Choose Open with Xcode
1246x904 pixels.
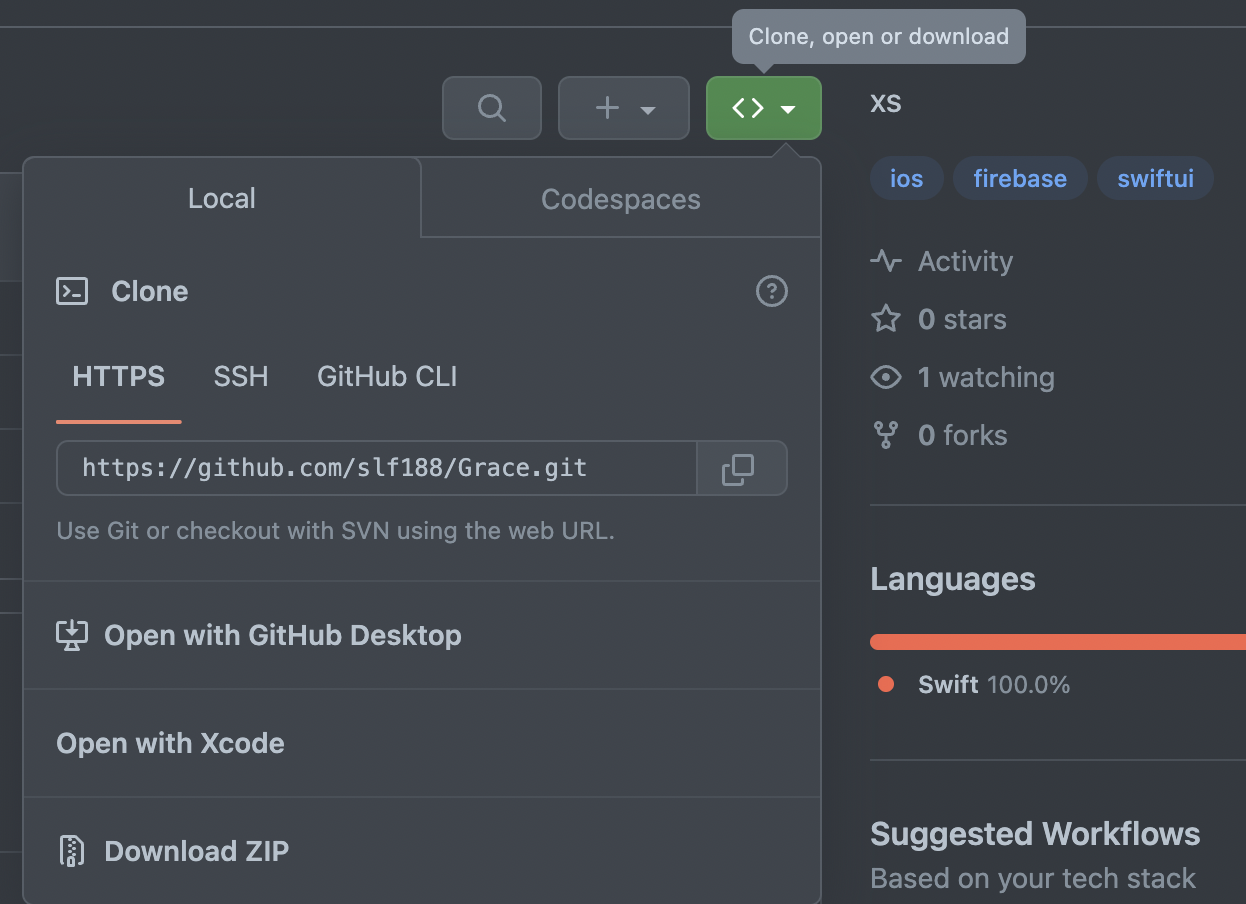pyautogui.click(x=422, y=743)
